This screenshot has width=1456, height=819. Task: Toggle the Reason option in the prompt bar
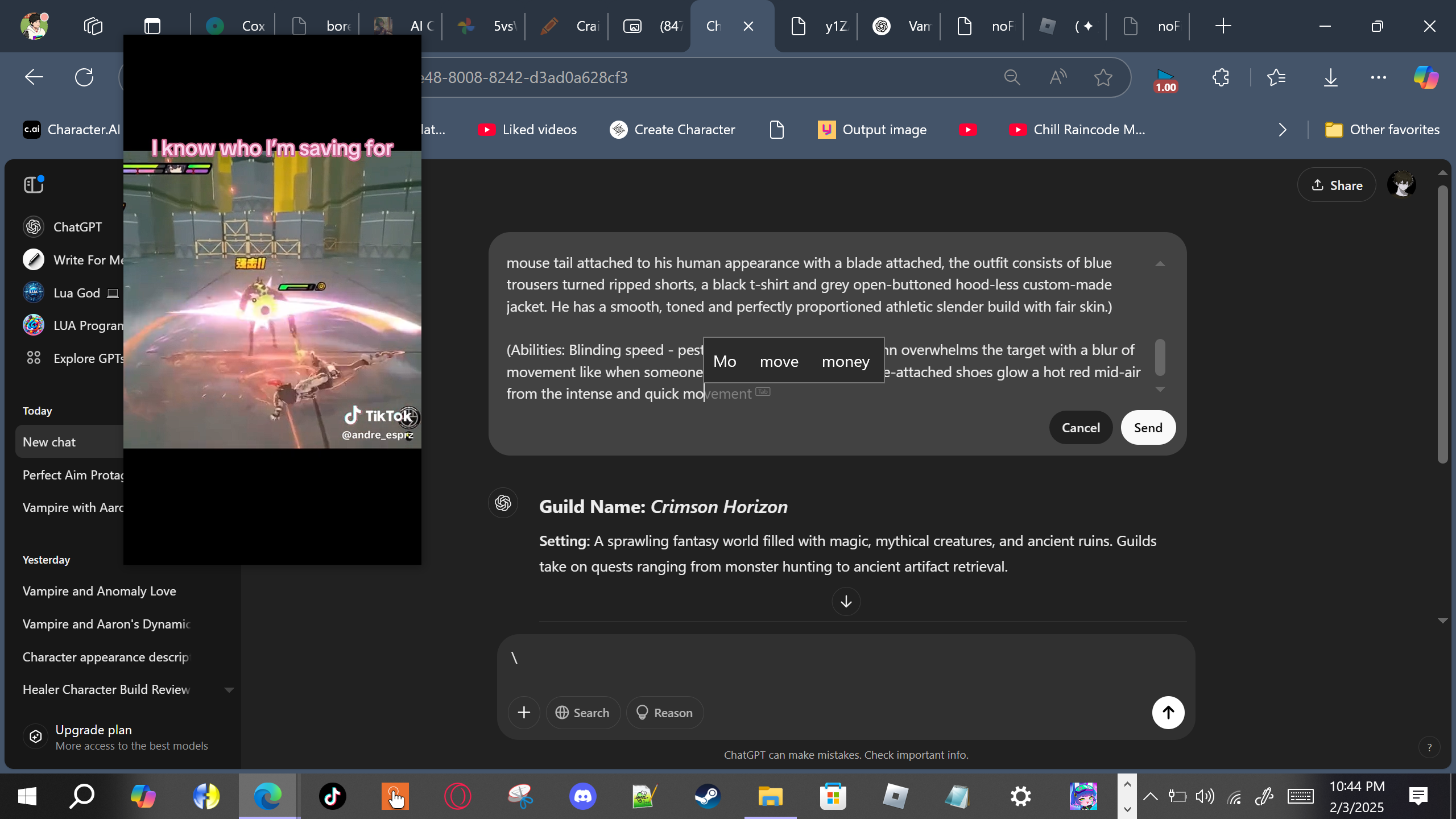click(664, 713)
